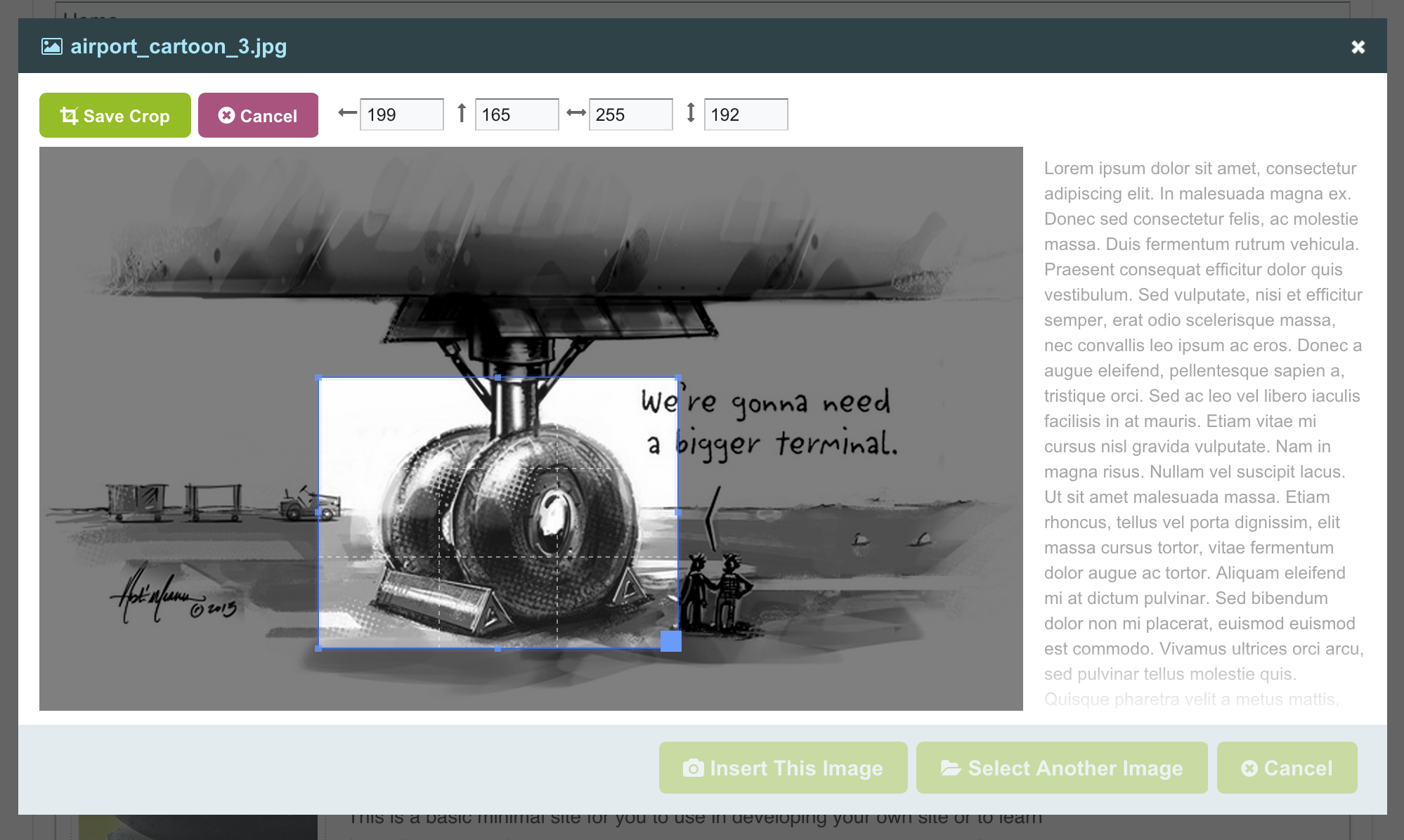Click the green Cancel button in the footer

tap(1287, 768)
